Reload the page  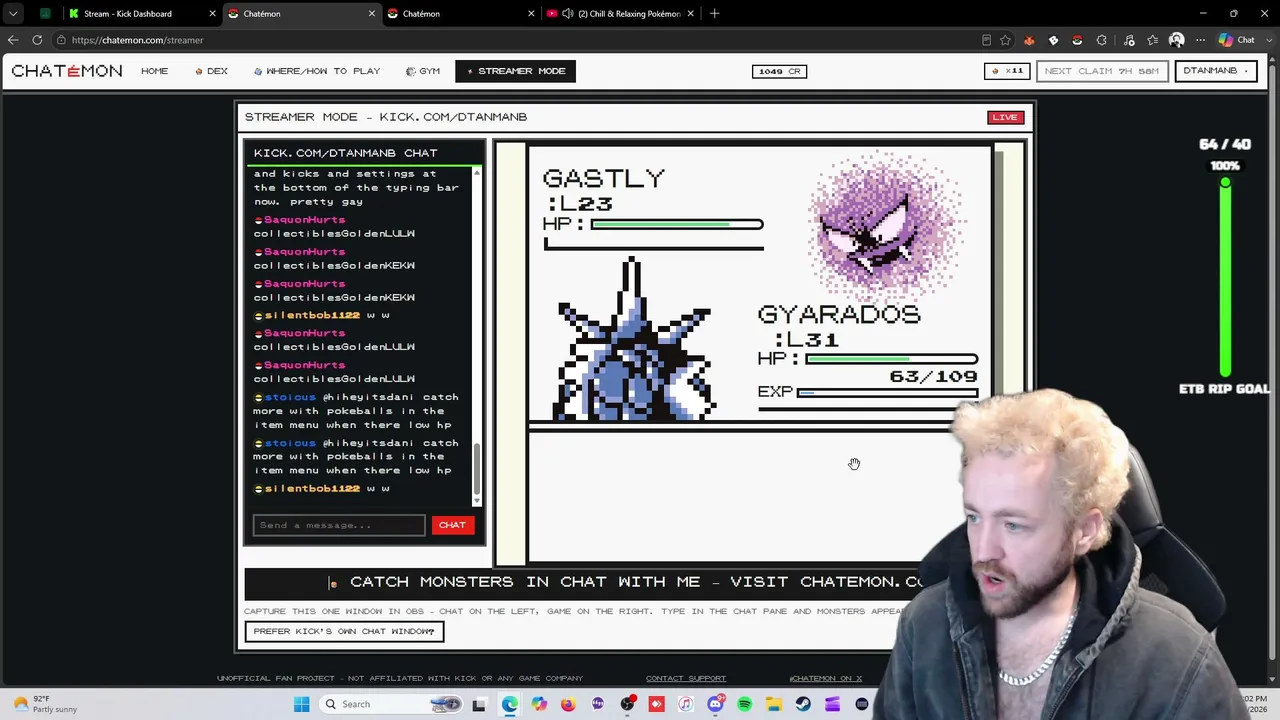coord(37,40)
